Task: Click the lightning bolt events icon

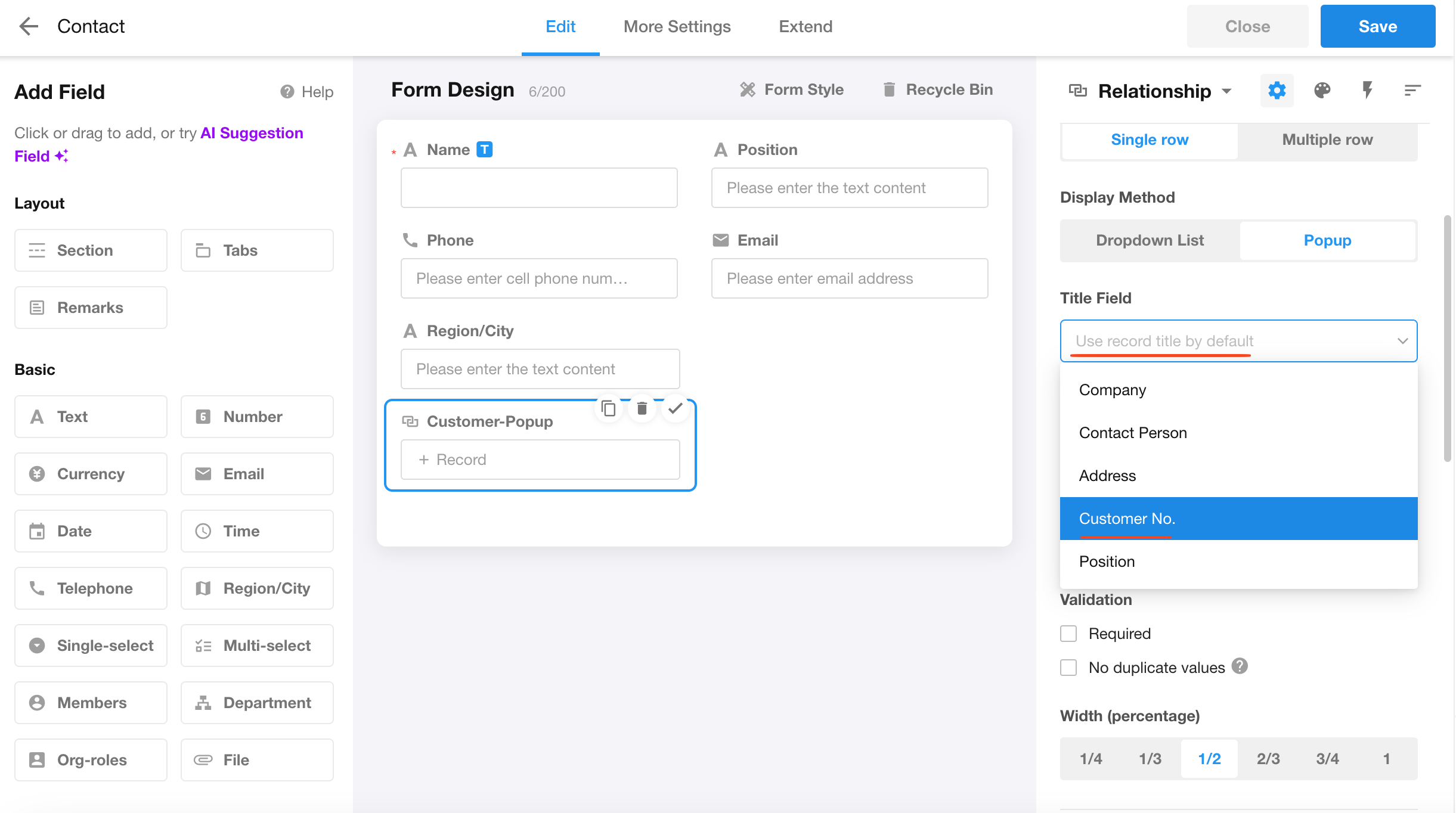Action: click(x=1367, y=91)
